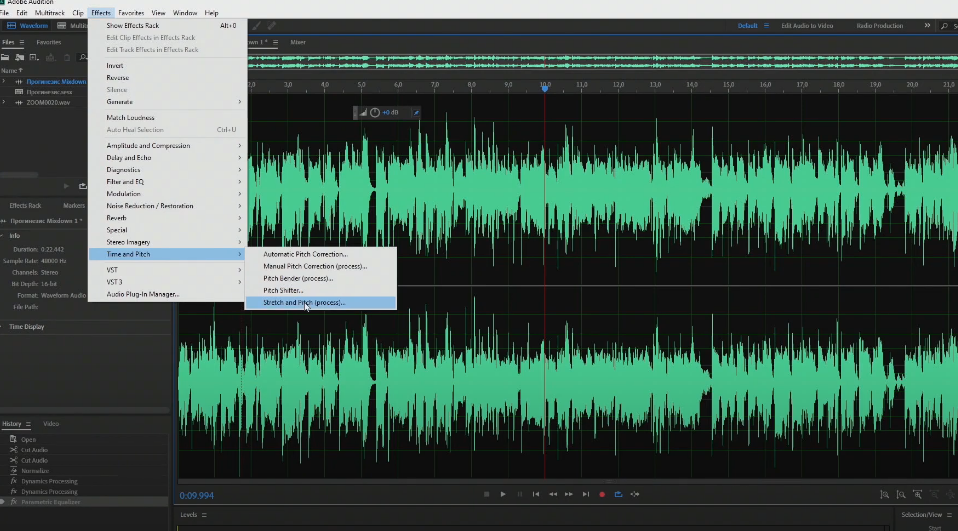Collapse the Info section
The height and width of the screenshot is (531, 958).
2,236
